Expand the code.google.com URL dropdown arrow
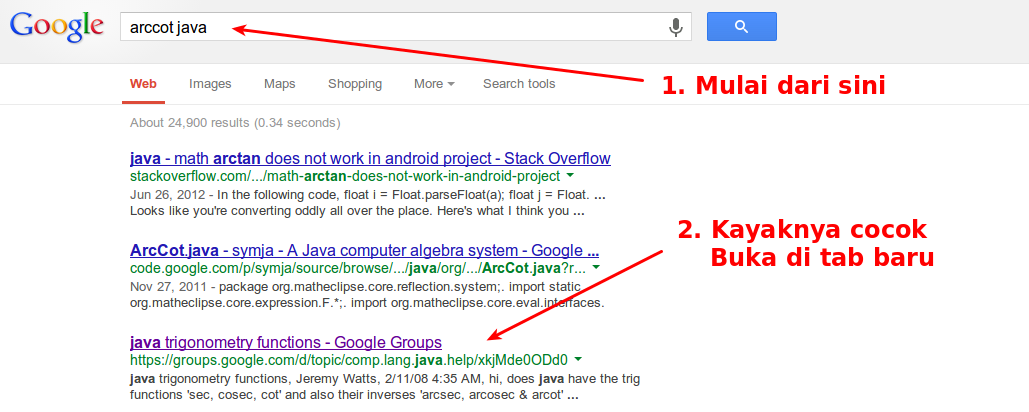The image size is (1029, 412). click(596, 268)
